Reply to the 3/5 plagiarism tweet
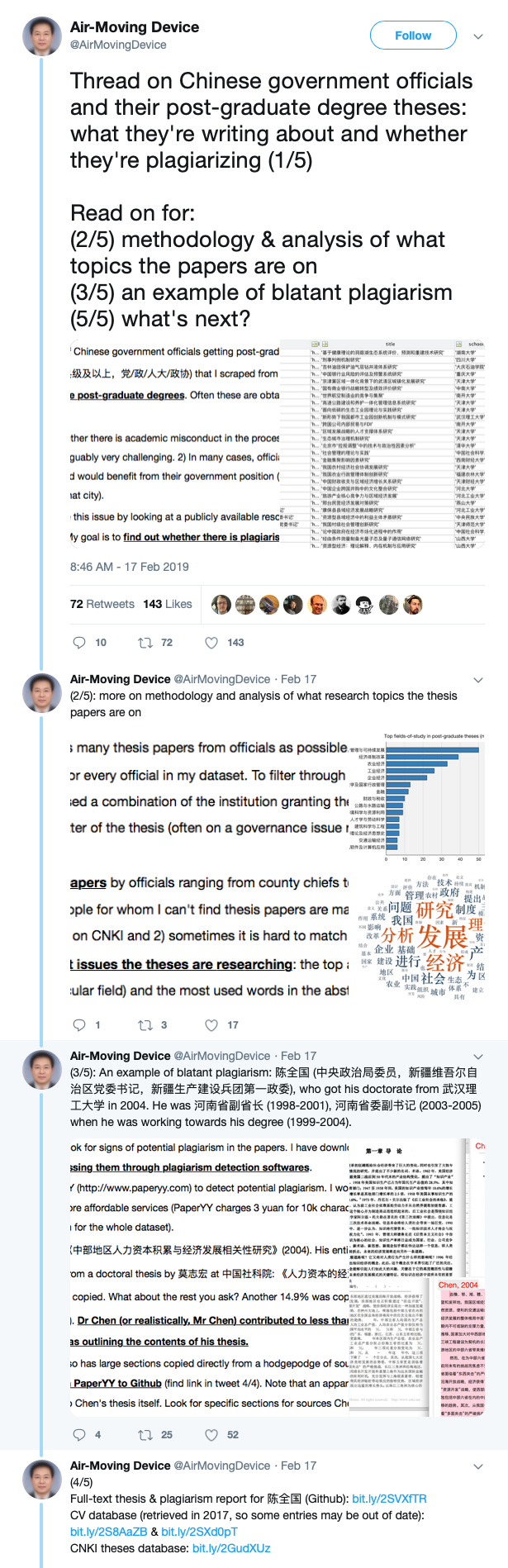 pyautogui.click(x=79, y=1435)
